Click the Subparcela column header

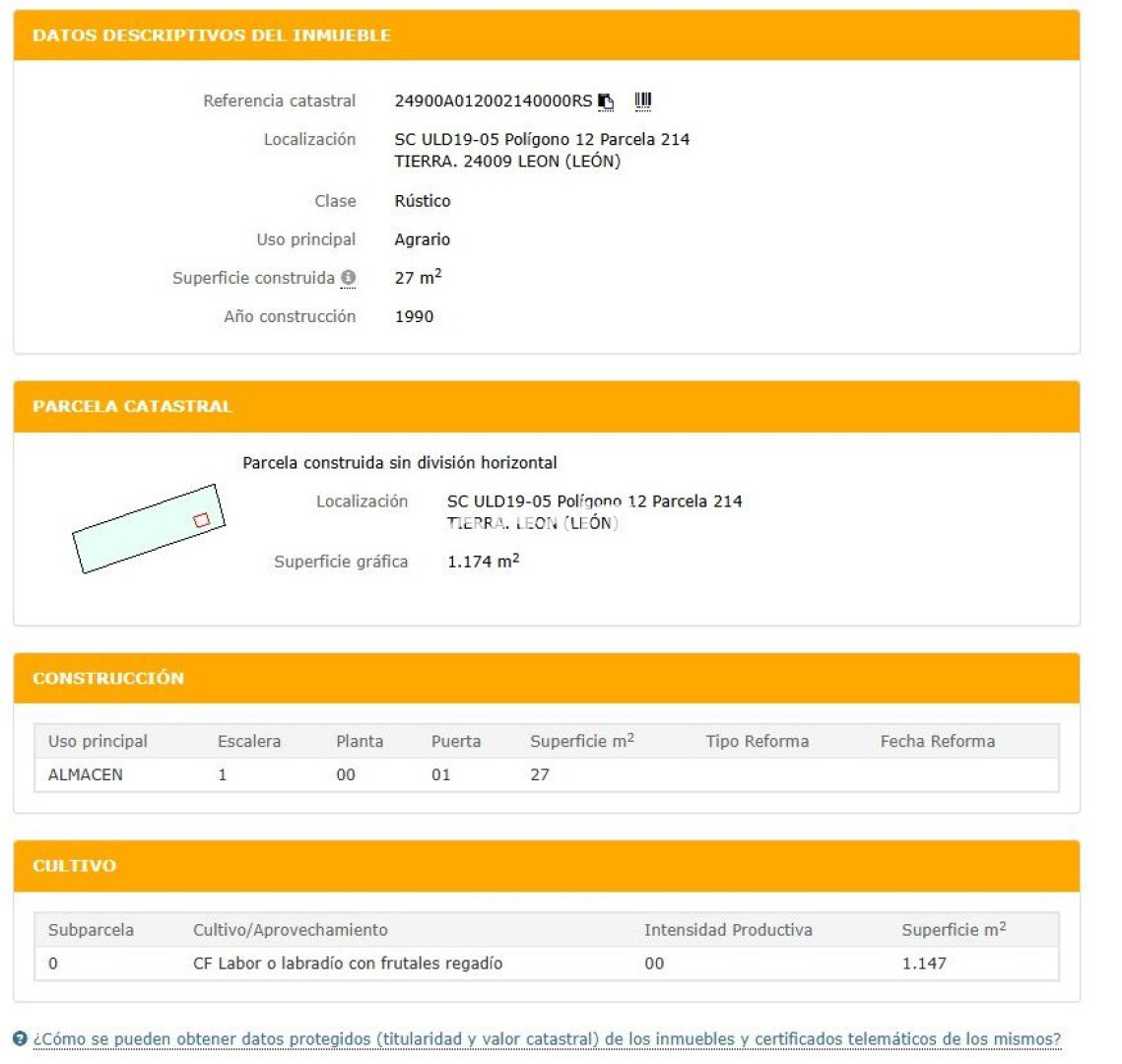coord(91,930)
